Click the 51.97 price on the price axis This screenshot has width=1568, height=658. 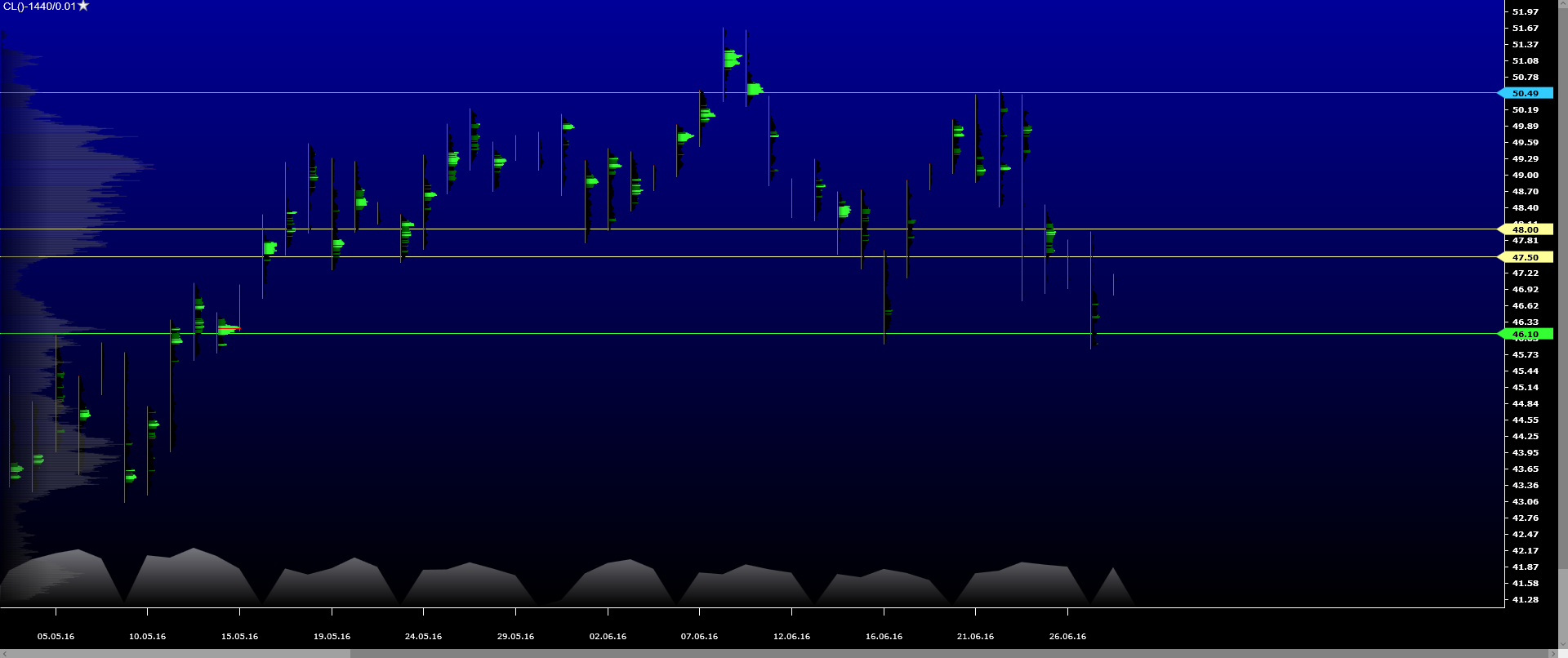[x=1525, y=11]
